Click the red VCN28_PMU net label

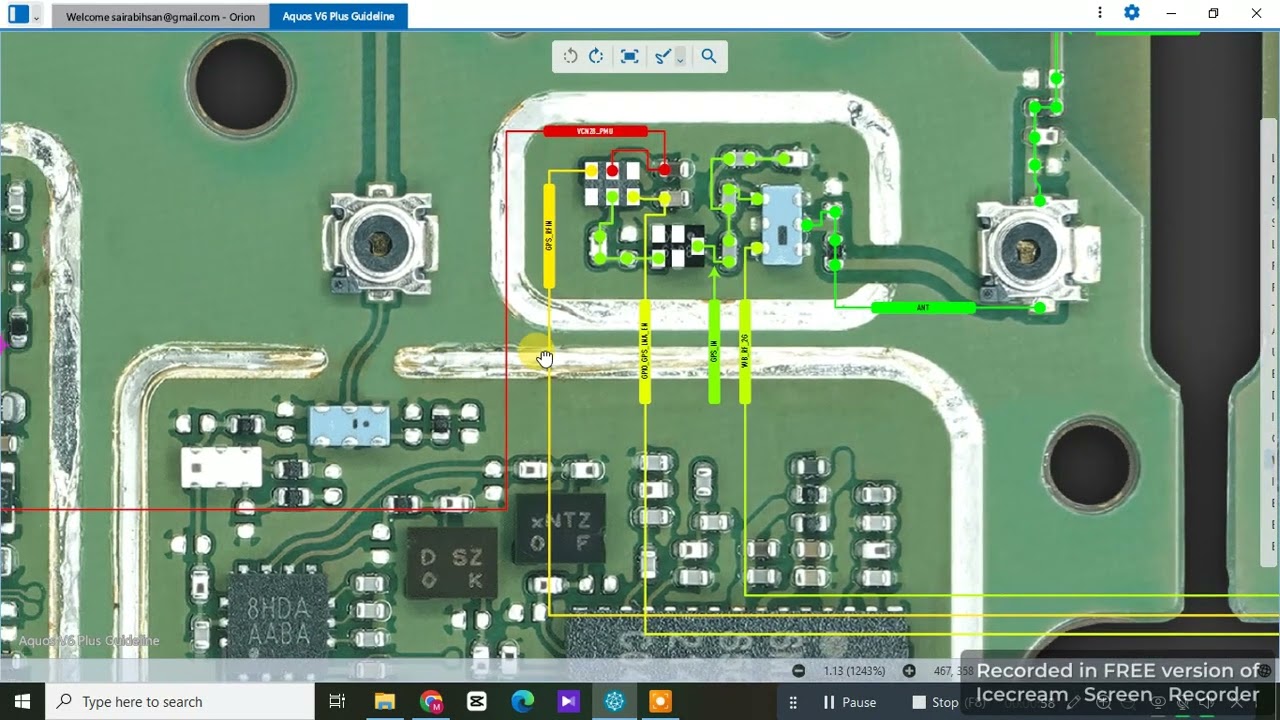(x=595, y=131)
